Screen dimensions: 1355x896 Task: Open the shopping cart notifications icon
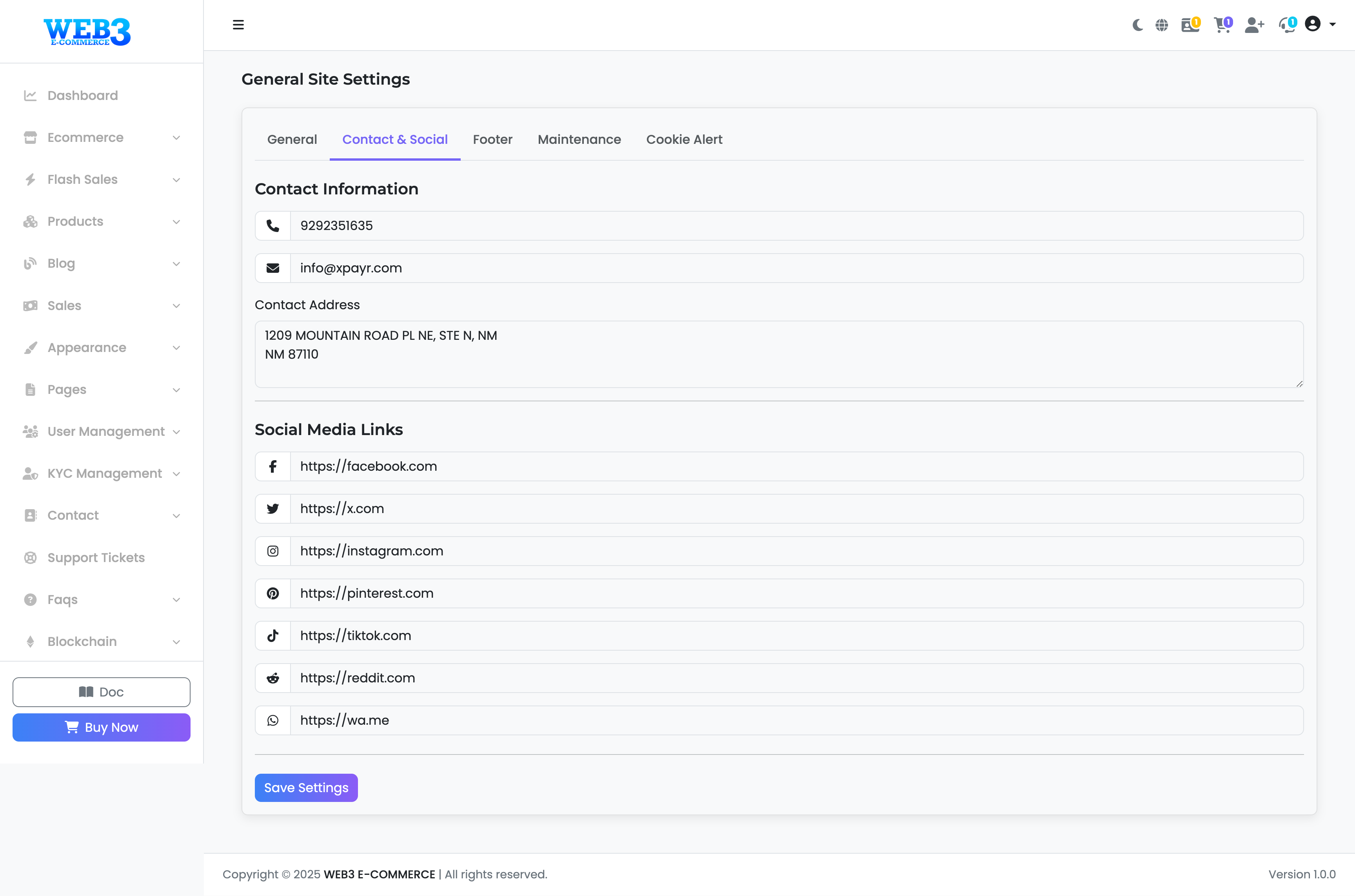coord(1222,25)
